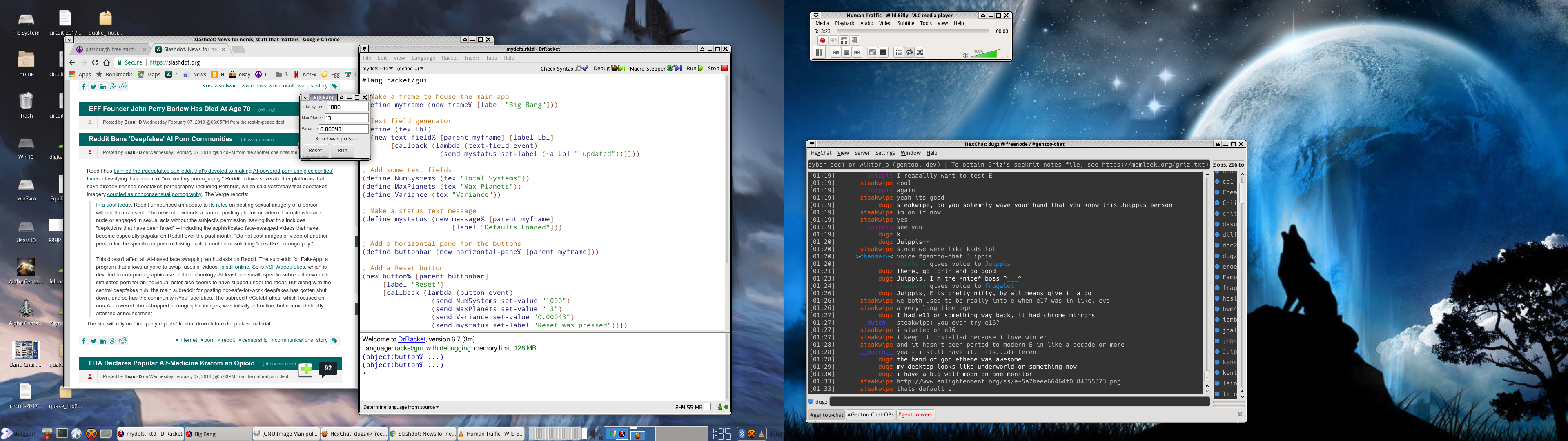Skip to previous track in VLC
Viewport: 1568px width, 441px height.
(x=836, y=53)
